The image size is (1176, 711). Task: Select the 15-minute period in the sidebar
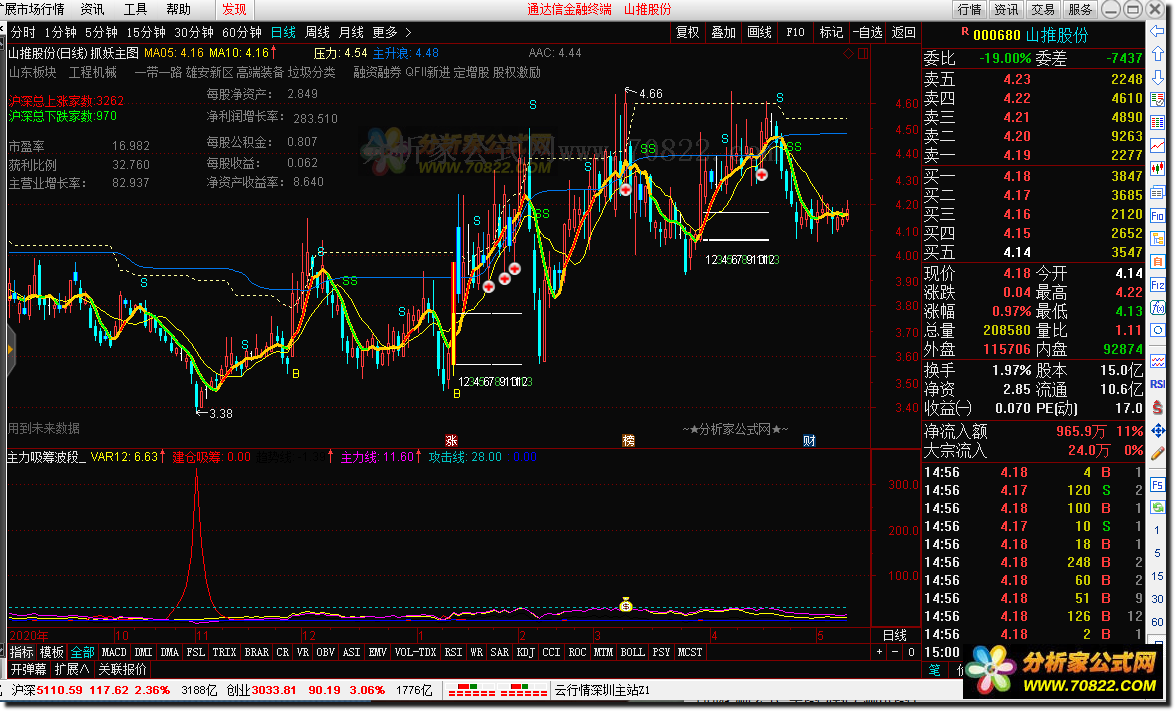click(1157, 576)
